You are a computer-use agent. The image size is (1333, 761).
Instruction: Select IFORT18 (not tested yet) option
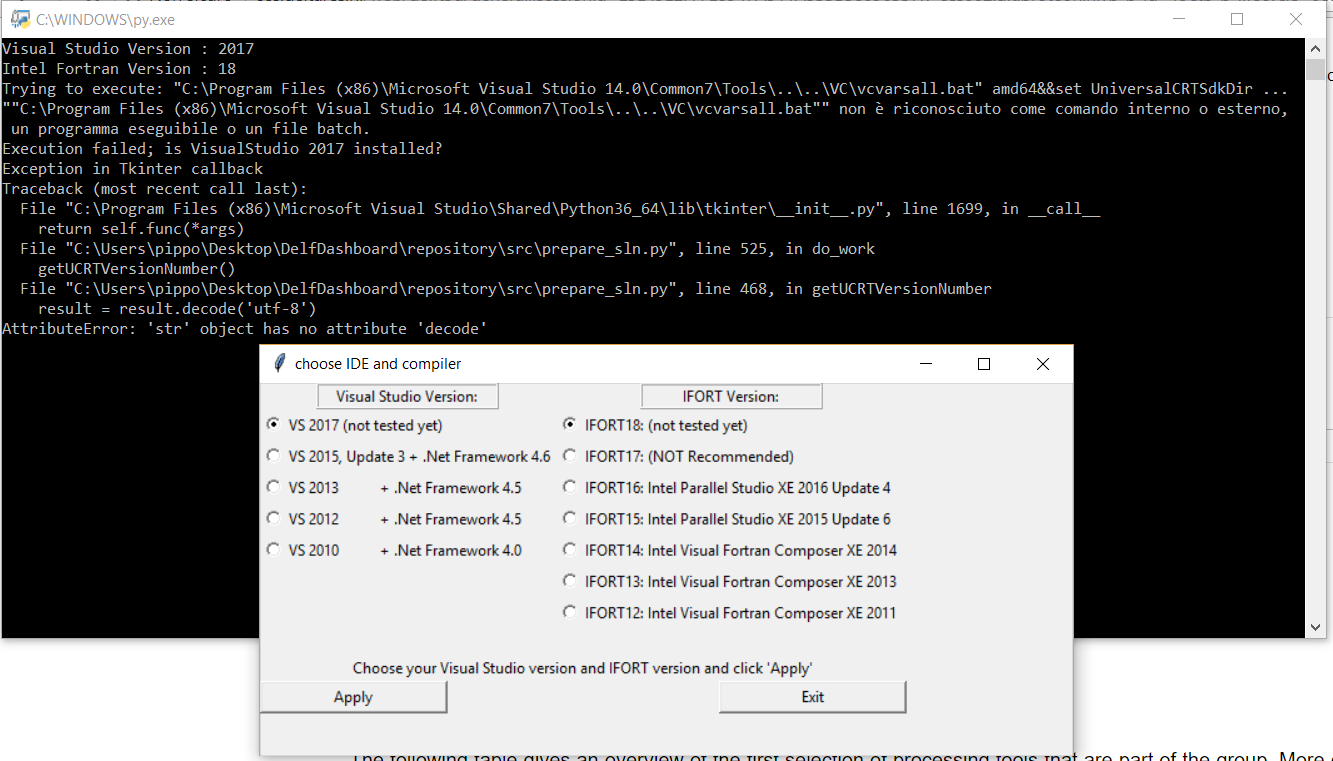click(x=570, y=425)
